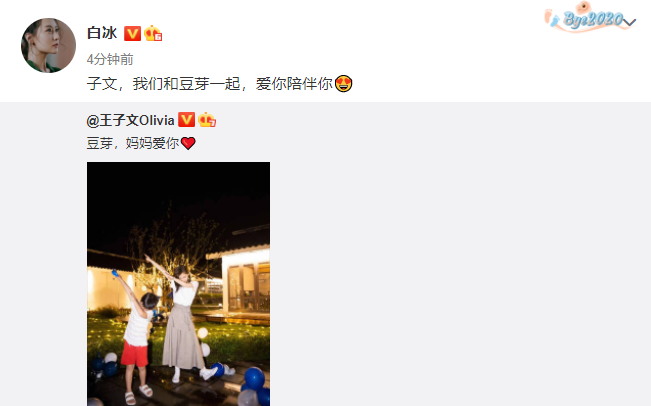Open the 白冰 username link
The image size is (651, 406).
[102, 33]
